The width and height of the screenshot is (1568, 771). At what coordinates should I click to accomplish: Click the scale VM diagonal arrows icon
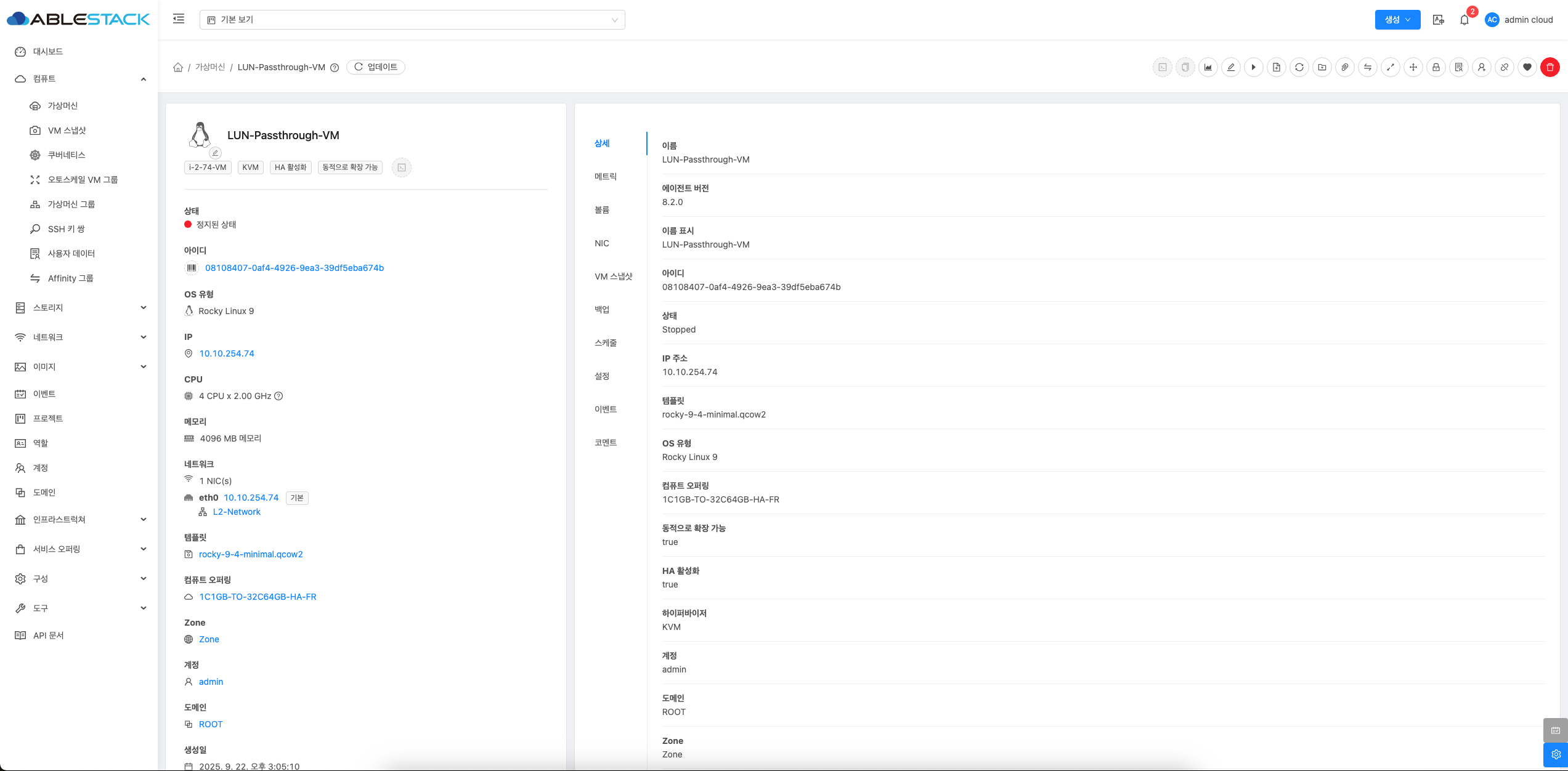(x=1391, y=67)
